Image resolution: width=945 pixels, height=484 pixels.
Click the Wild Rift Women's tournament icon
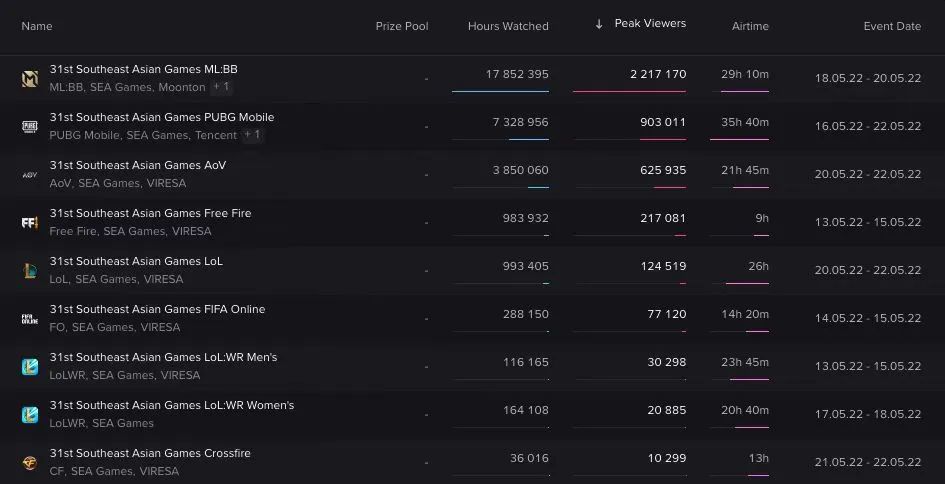click(30, 414)
